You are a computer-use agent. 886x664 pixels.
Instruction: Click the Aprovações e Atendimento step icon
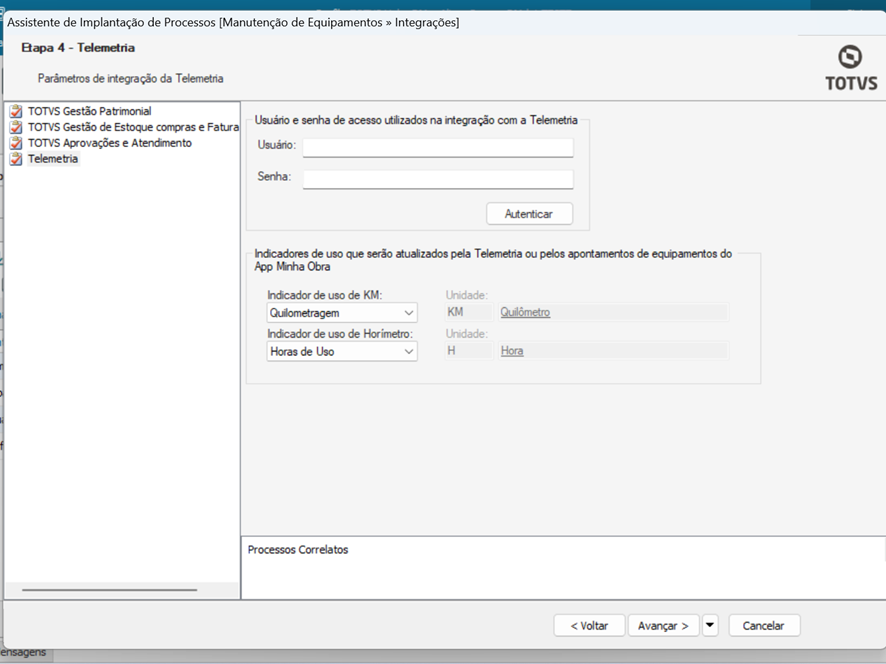coord(16,144)
